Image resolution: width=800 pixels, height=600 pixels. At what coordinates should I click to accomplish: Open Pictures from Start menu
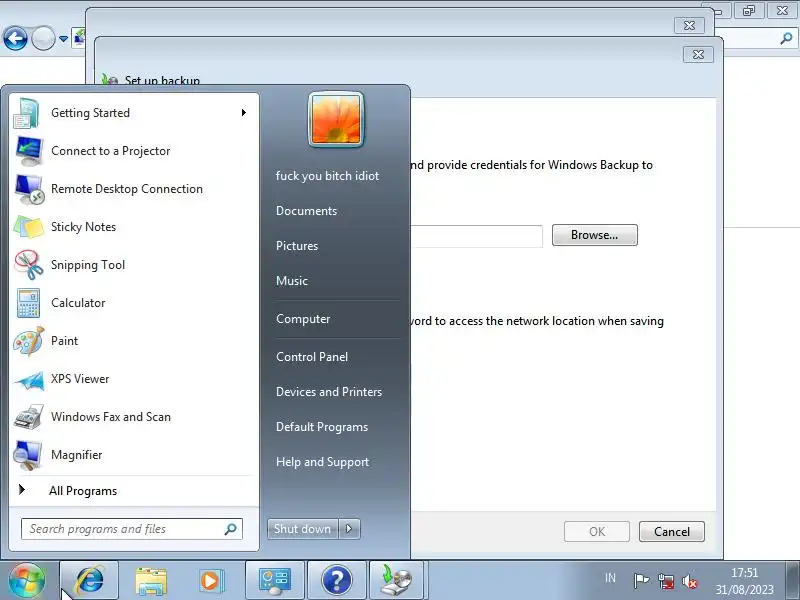297,246
